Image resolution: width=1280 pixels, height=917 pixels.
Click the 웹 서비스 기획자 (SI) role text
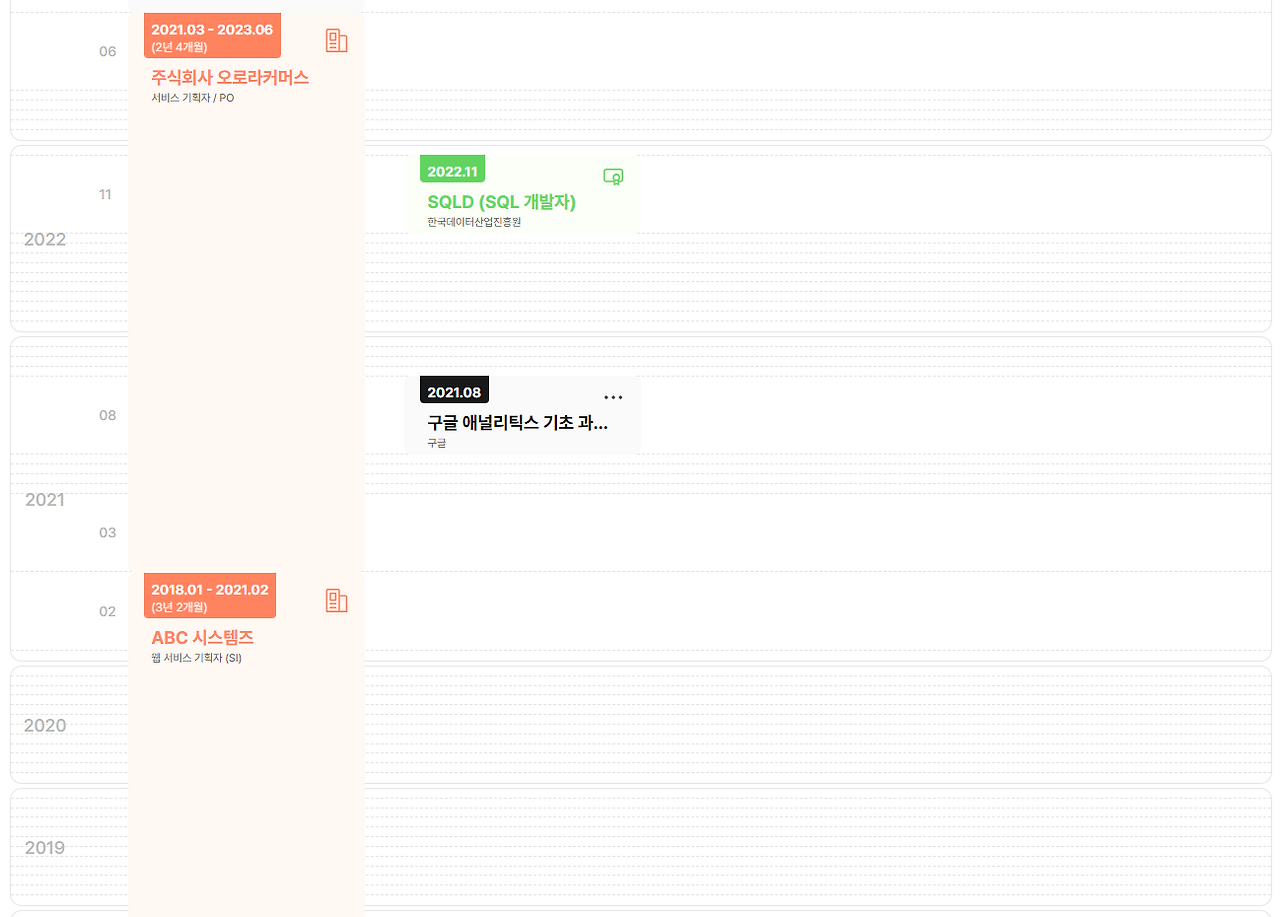194,658
